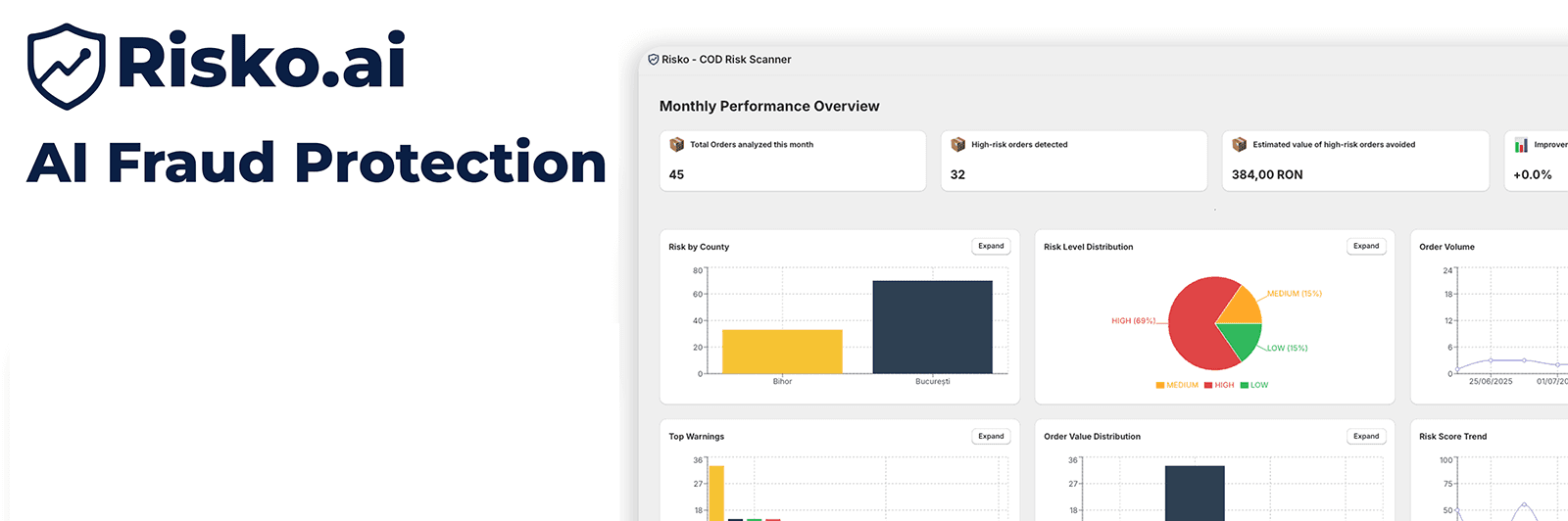This screenshot has width=1568, height=521.
Task: Click the package icon on Estimated value card
Action: click(x=1239, y=145)
